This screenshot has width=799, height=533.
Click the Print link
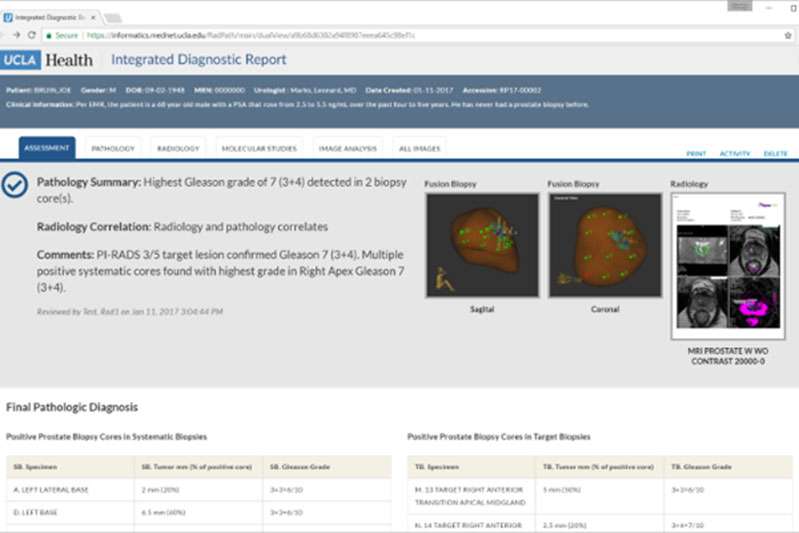695,154
